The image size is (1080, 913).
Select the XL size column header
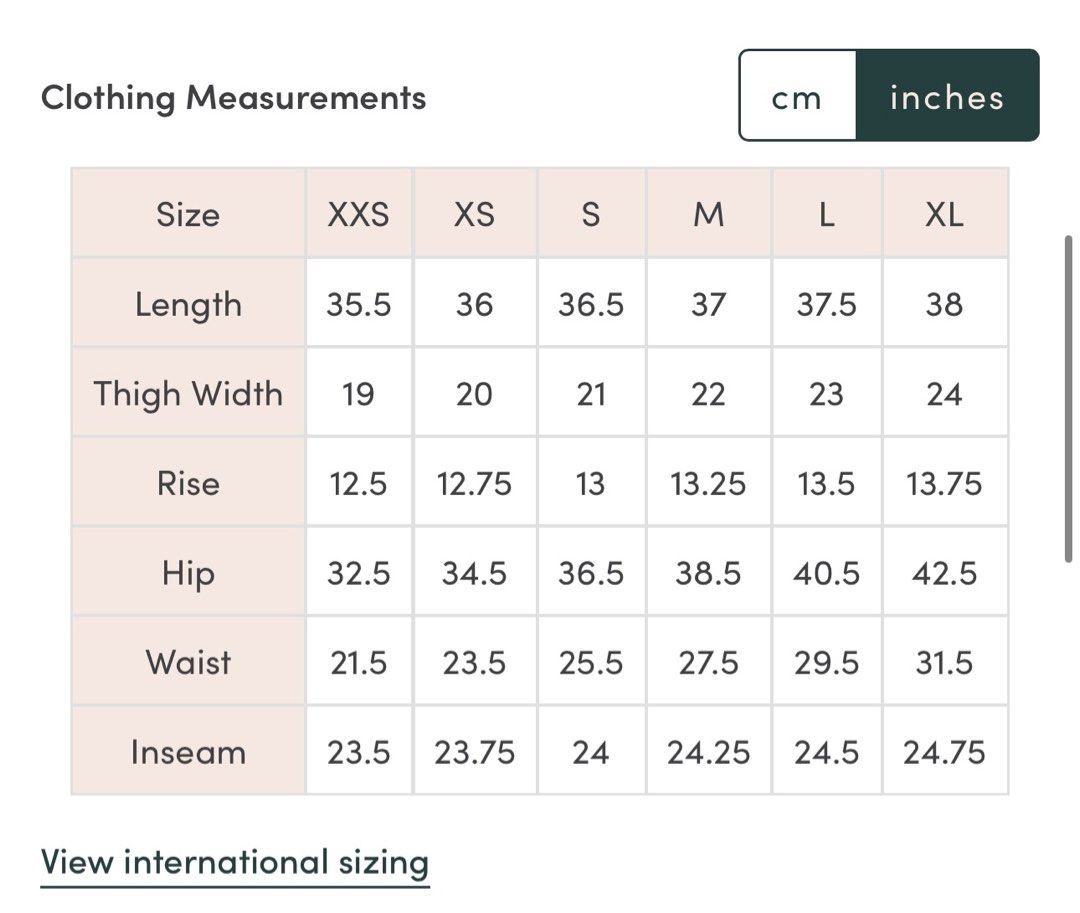coord(944,214)
